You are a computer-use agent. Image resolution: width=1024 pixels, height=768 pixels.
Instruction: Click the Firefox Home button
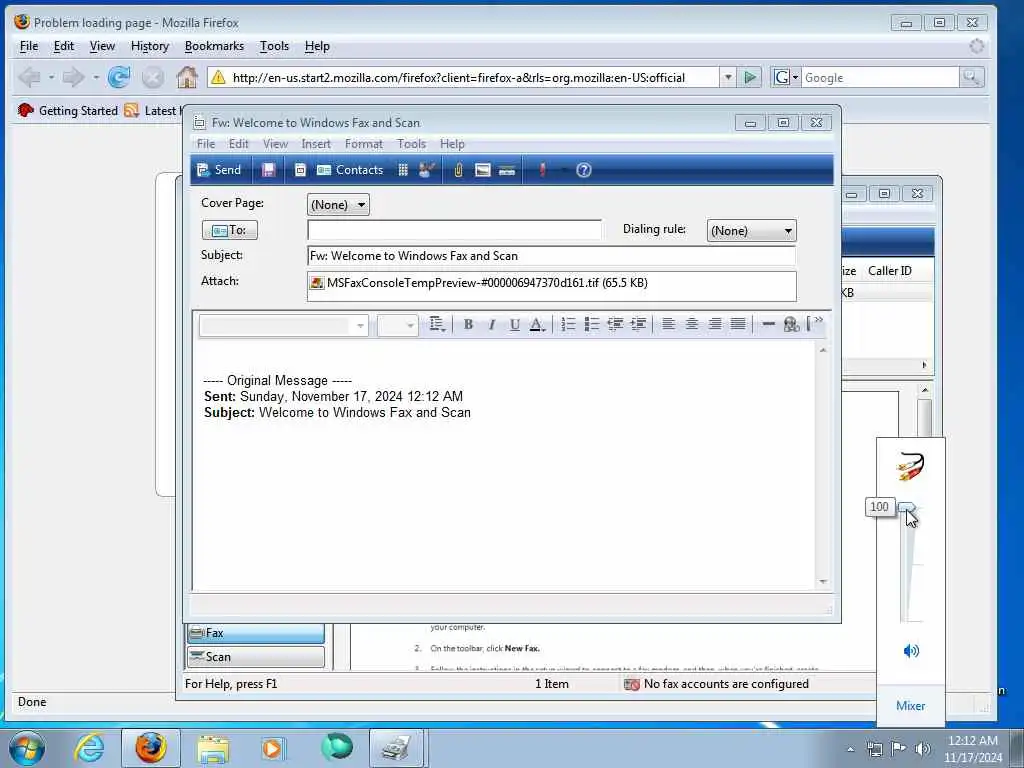[x=187, y=78]
